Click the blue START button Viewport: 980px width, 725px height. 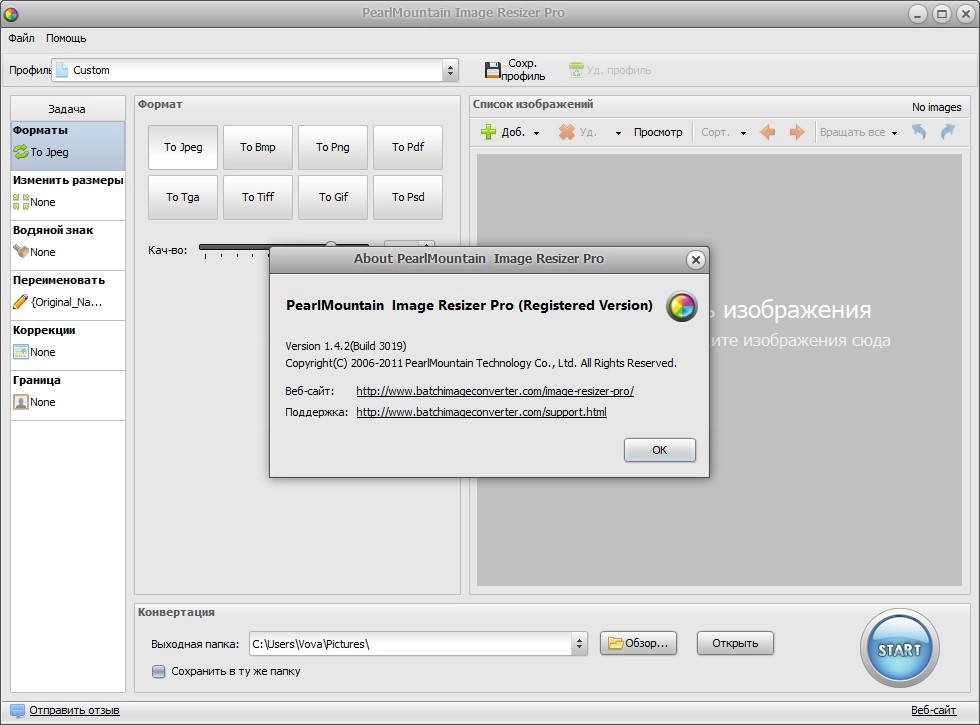[899, 649]
